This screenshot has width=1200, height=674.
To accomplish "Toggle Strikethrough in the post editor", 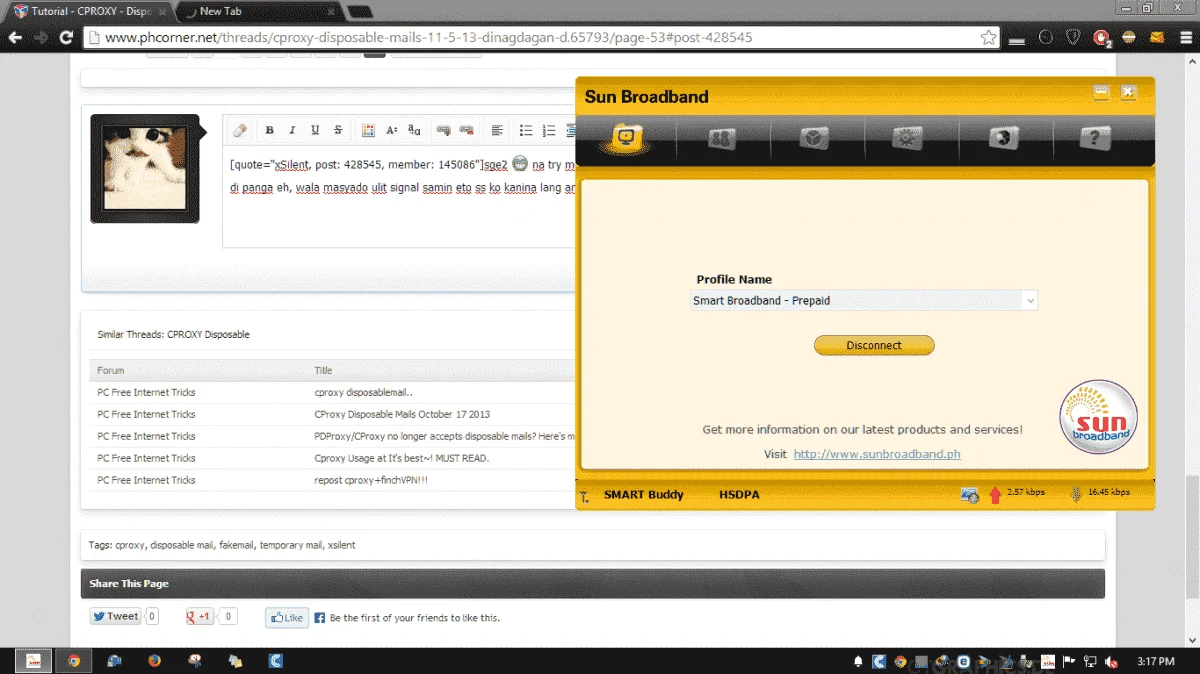I will coord(338,130).
